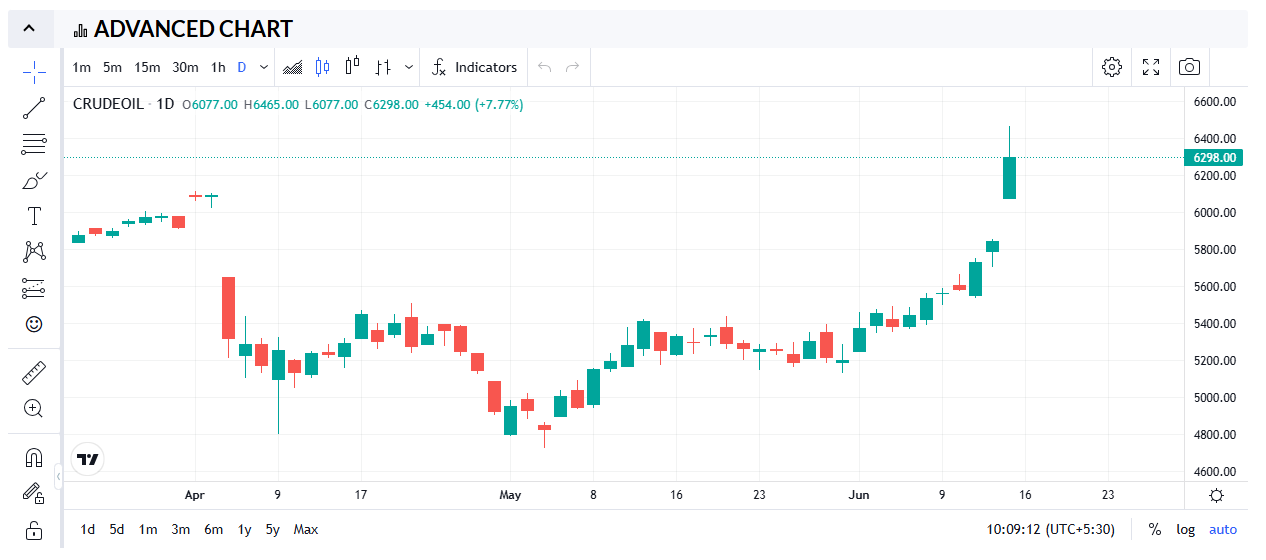Click the tall green candle near June 16
The width and height of the screenshot is (1266, 560).
coord(1010,178)
